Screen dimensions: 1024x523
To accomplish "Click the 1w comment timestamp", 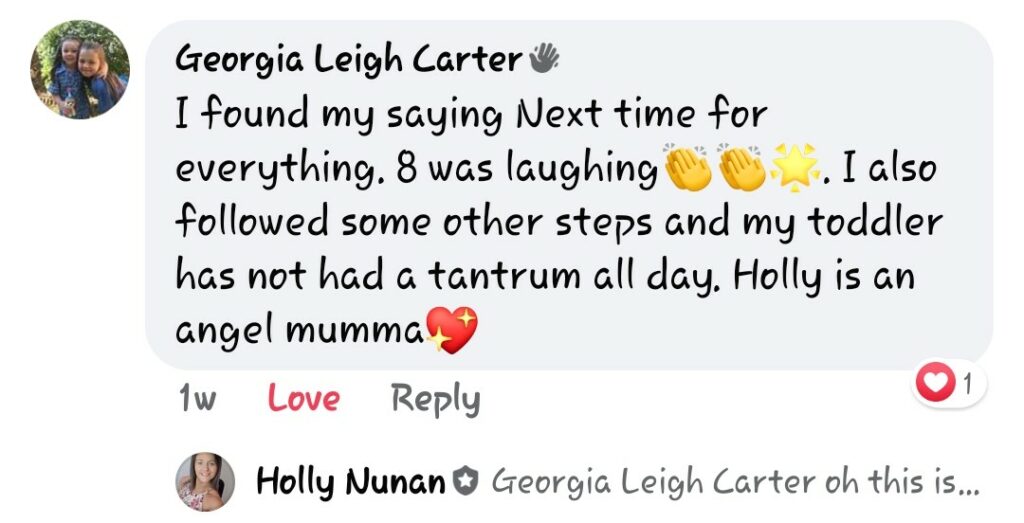I will [197, 399].
